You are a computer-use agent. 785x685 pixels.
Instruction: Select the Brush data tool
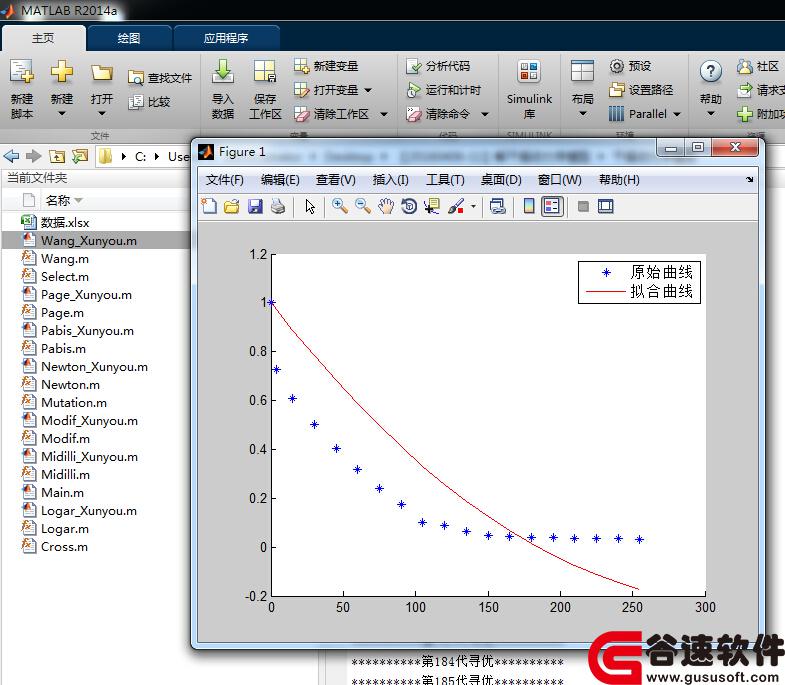tap(456, 206)
